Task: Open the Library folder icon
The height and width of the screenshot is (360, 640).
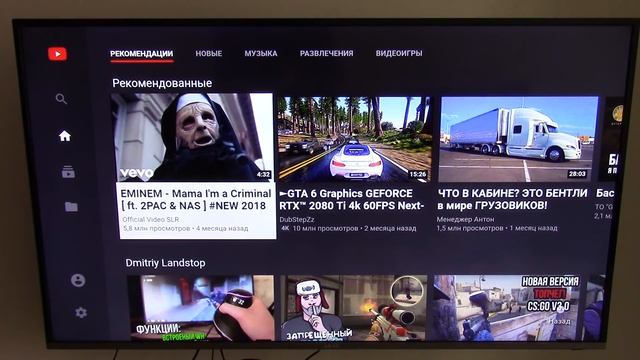Action: tap(71, 207)
